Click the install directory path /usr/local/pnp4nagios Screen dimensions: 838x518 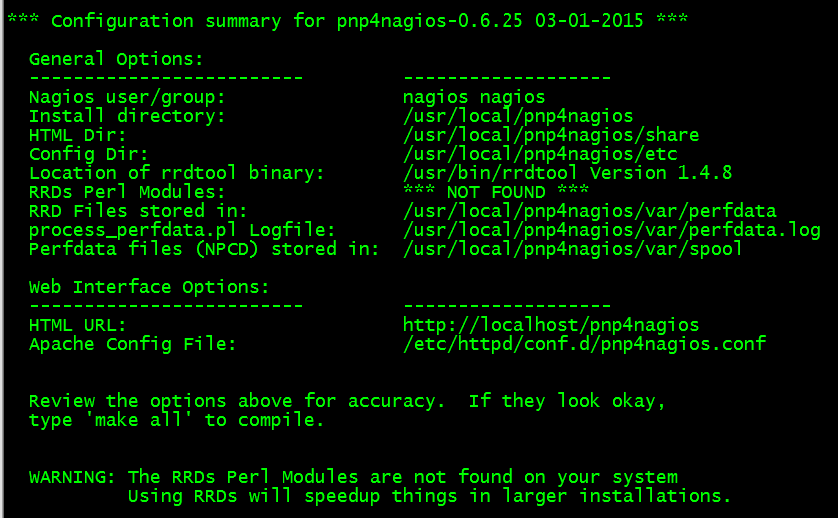click(518, 116)
